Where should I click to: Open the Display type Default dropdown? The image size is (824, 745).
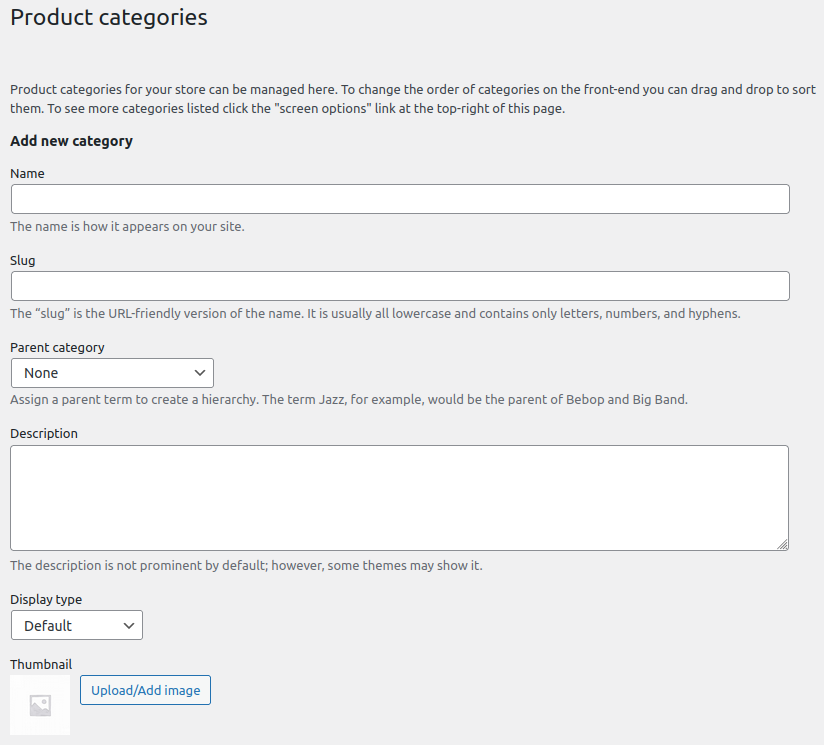[77, 625]
